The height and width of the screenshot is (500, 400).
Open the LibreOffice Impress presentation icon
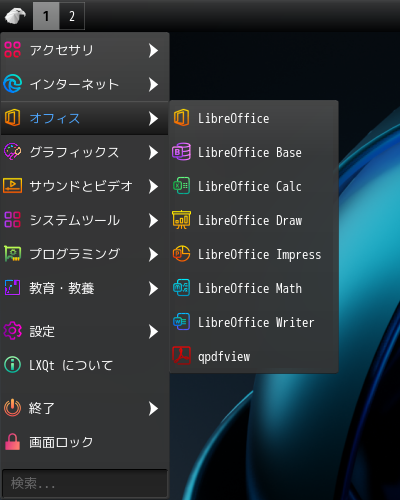click(x=181, y=254)
